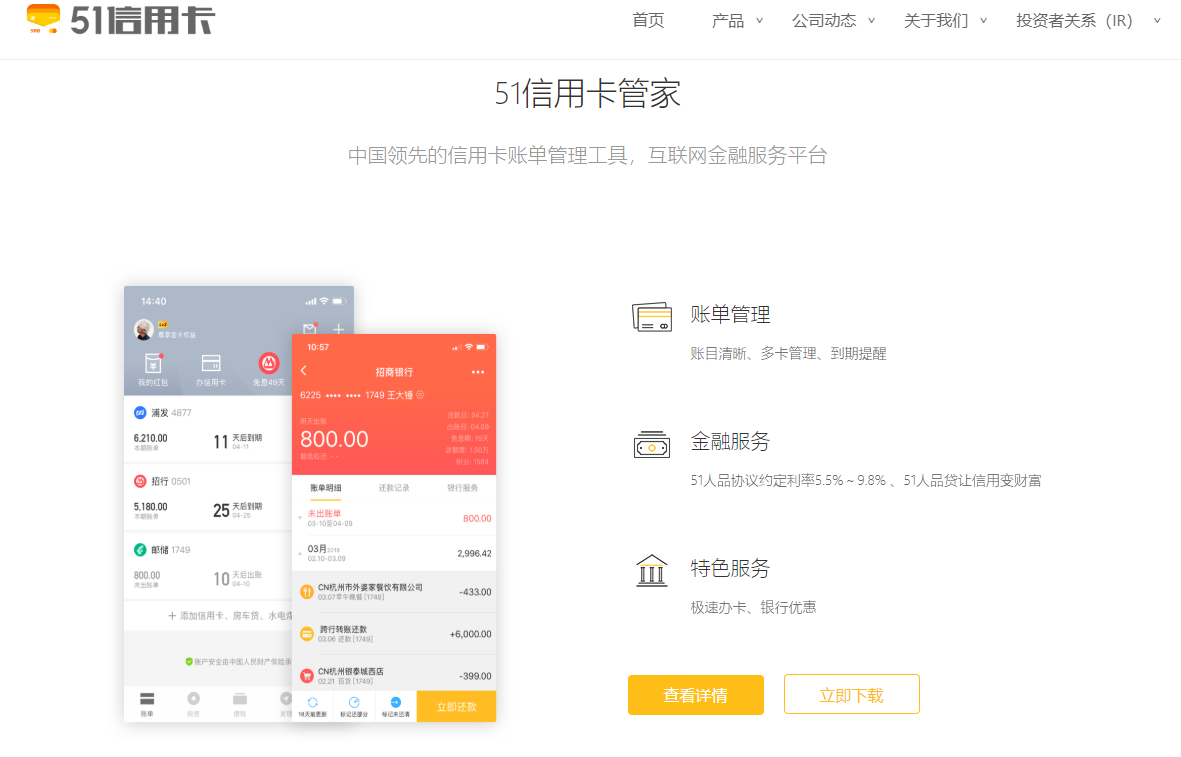This screenshot has height=757, width=1181.
Task: Tap back arrow in 招商银行 screen
Action: [304, 371]
